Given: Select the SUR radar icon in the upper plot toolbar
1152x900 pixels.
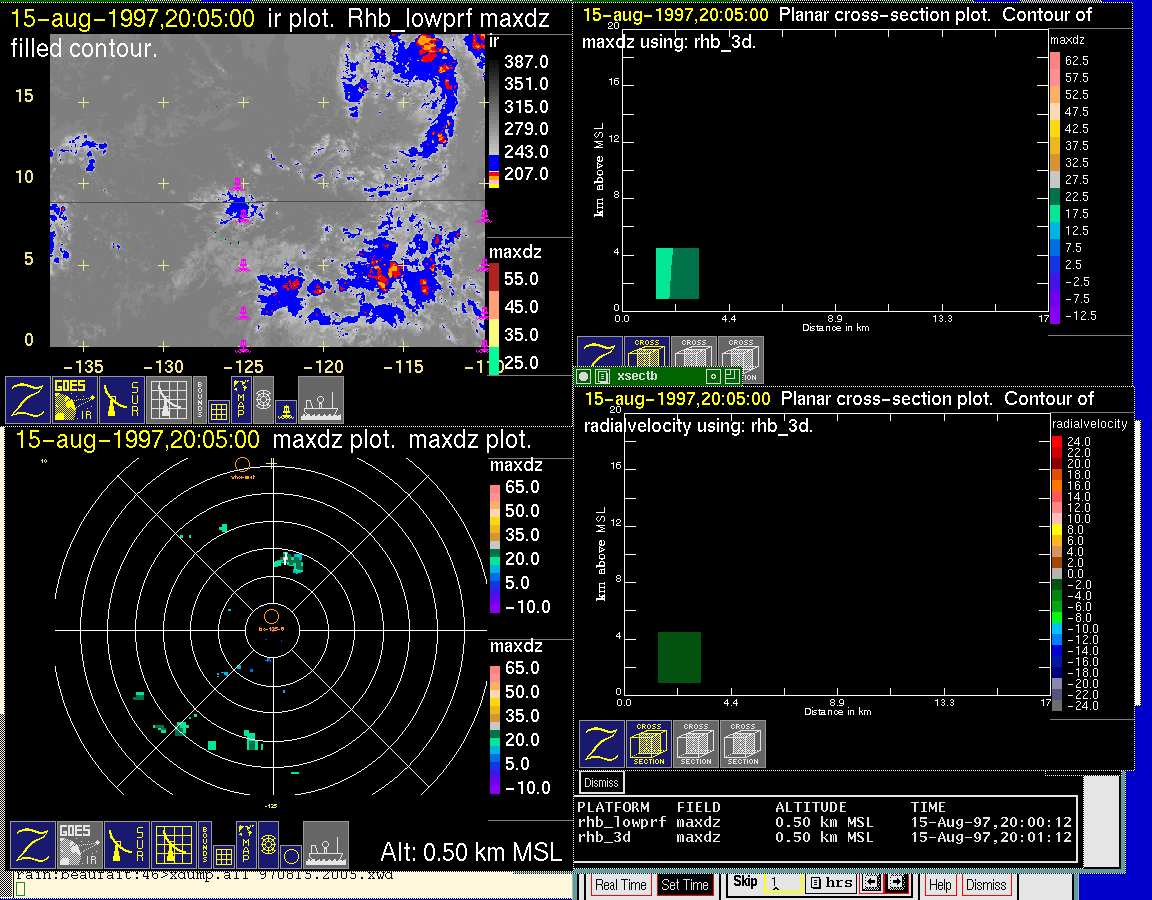Looking at the screenshot, I should tap(122, 400).
